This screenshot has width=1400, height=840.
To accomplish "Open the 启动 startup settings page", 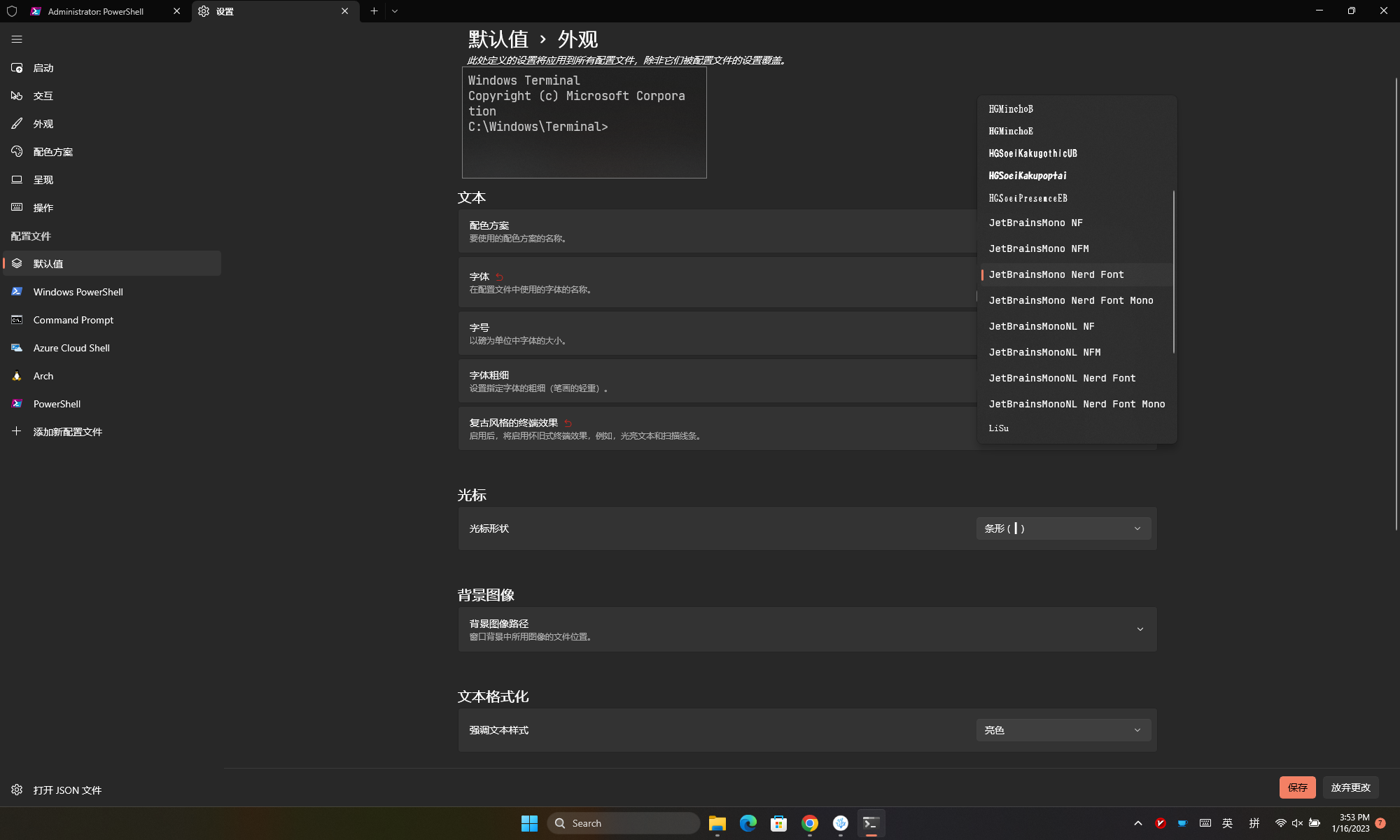I will [112, 68].
